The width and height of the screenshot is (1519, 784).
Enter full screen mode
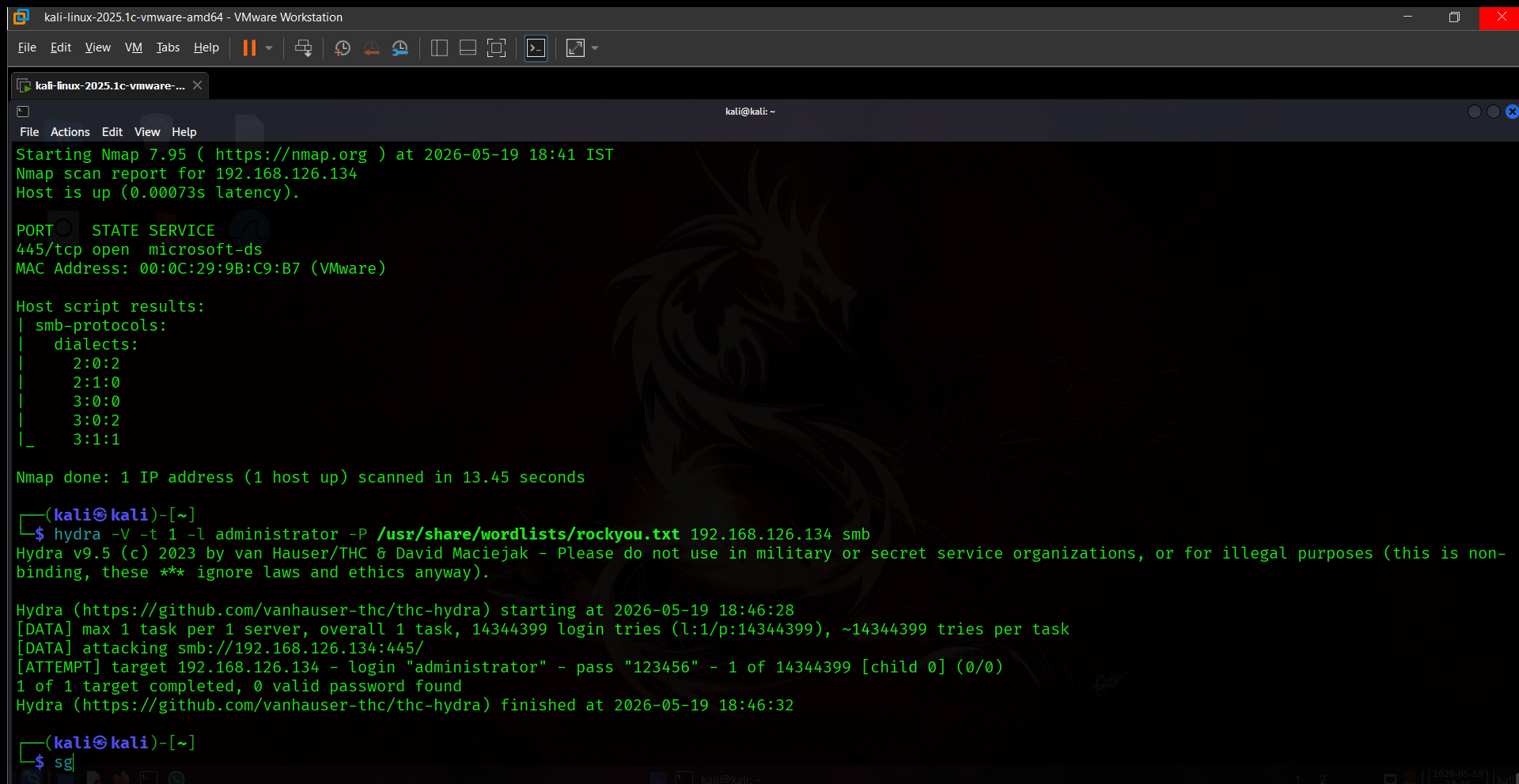pyautogui.click(x=496, y=48)
